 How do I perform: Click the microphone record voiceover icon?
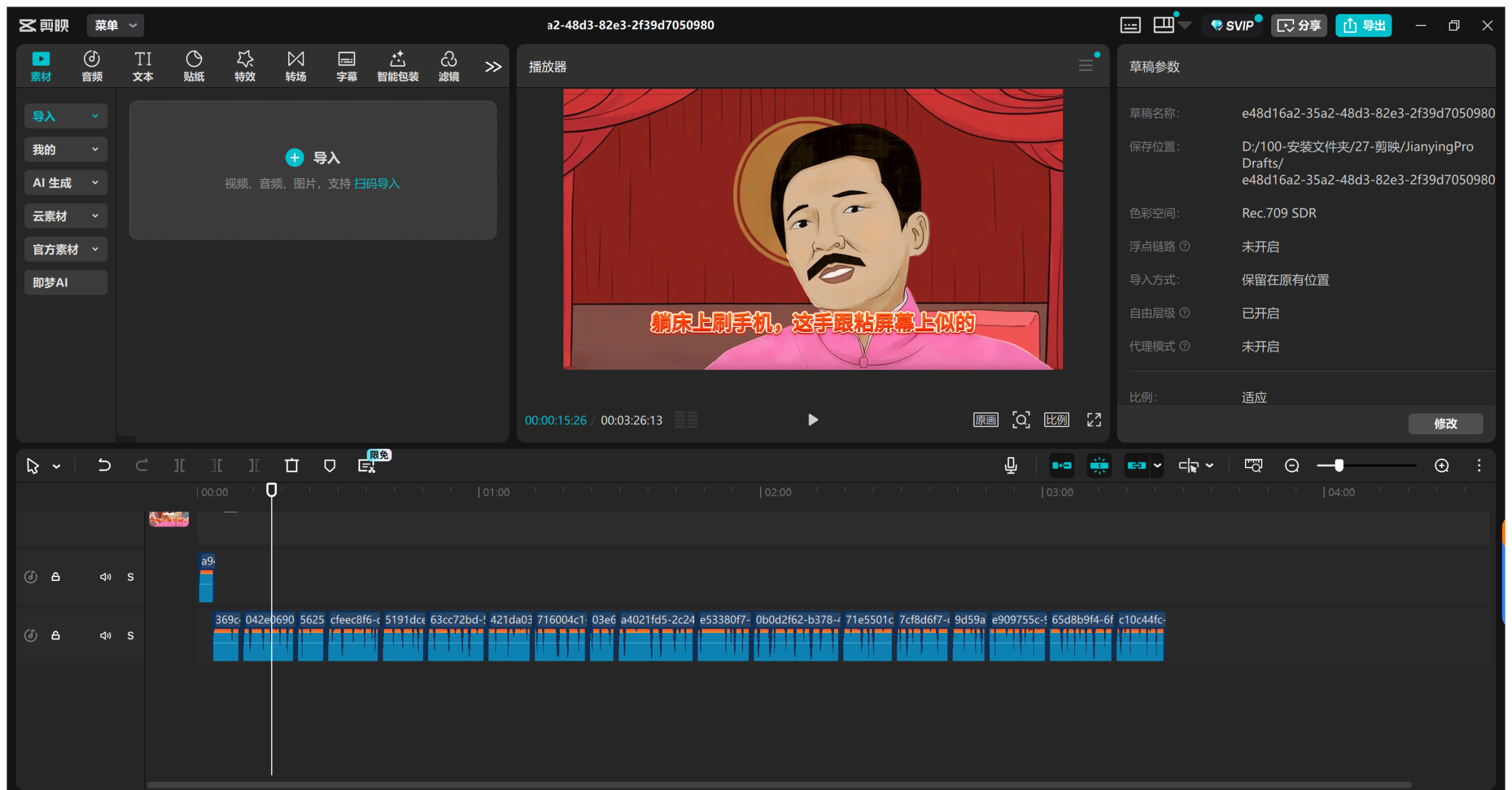click(1011, 466)
